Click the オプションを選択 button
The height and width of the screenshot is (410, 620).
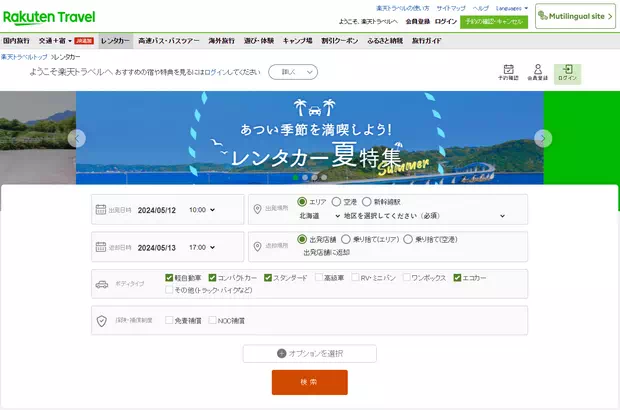(310, 353)
